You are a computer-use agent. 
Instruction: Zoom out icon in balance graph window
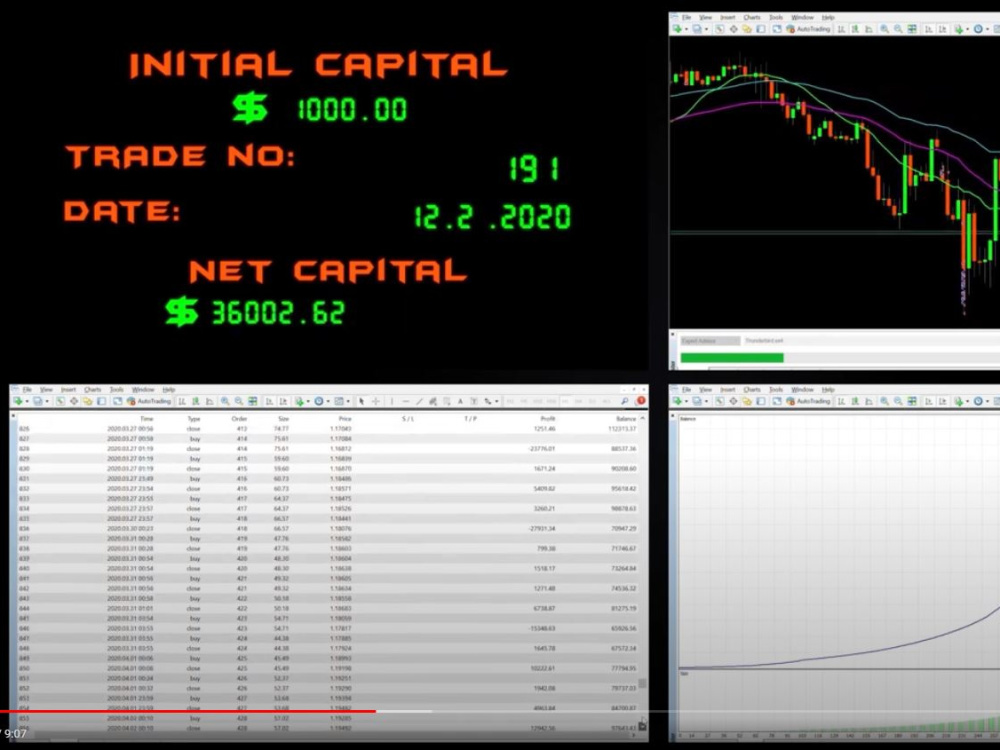point(897,401)
